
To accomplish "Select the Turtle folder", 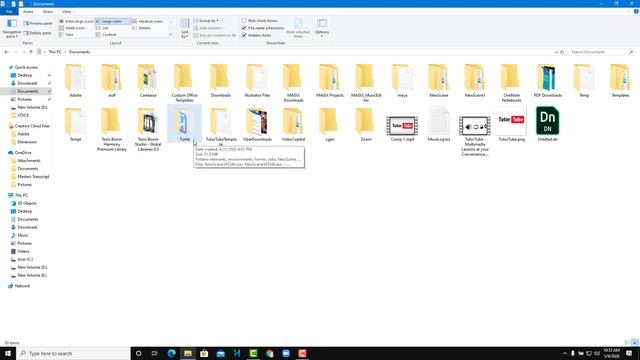I will pyautogui.click(x=184, y=124).
